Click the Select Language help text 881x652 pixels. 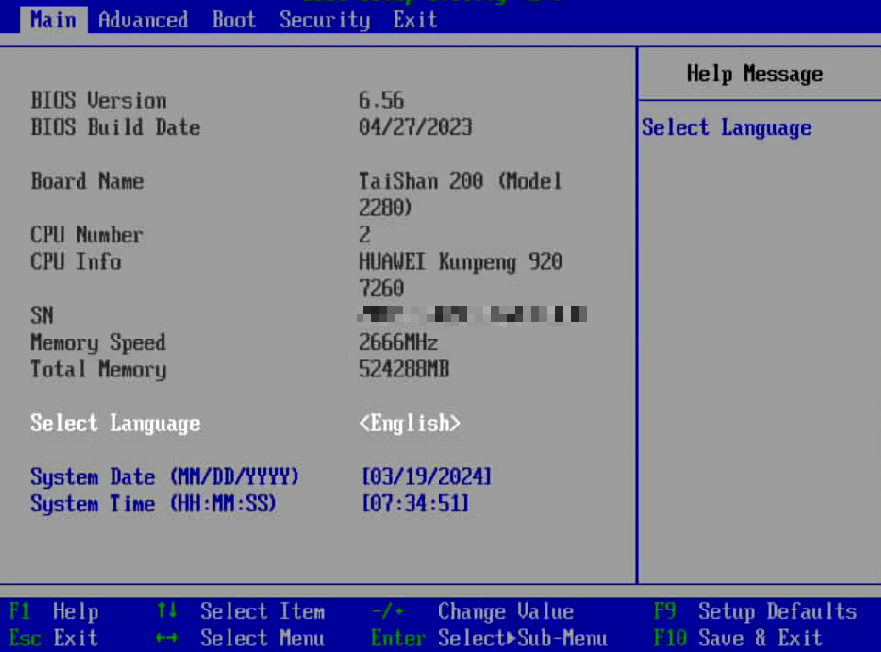(726, 128)
